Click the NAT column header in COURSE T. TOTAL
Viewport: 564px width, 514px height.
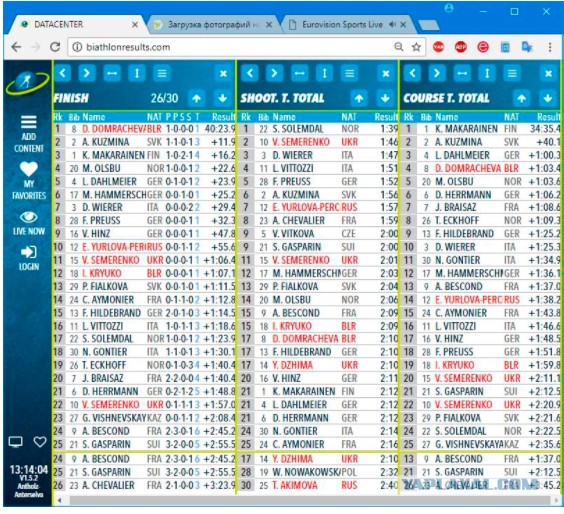pyautogui.click(x=511, y=117)
